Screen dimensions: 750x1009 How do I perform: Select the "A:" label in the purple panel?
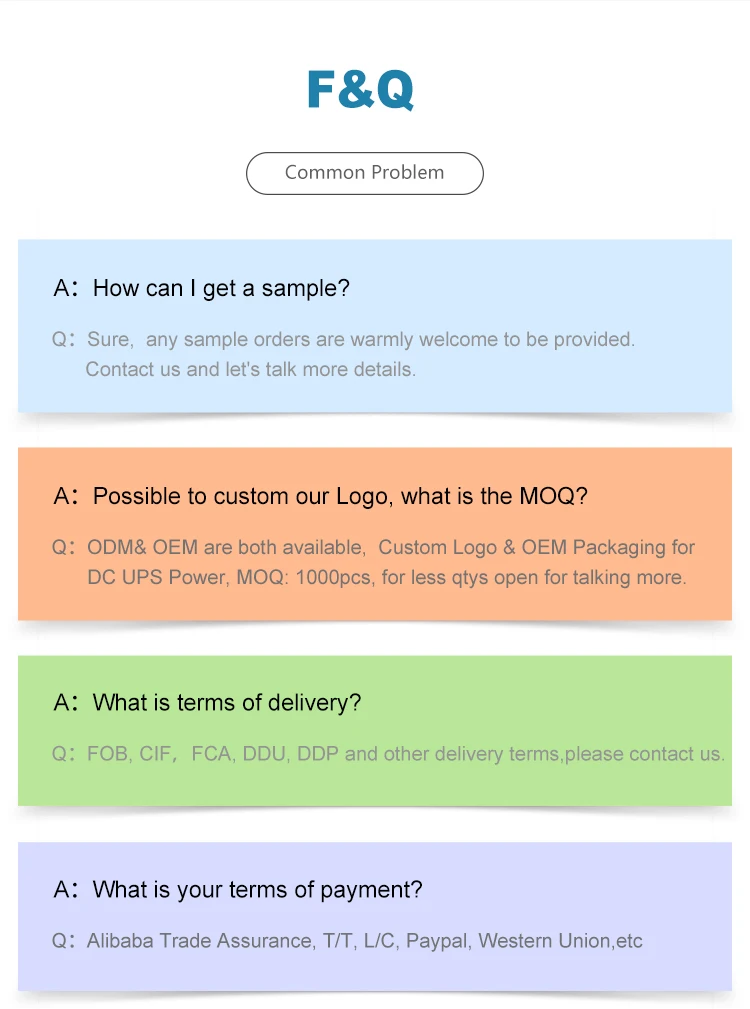(65, 890)
